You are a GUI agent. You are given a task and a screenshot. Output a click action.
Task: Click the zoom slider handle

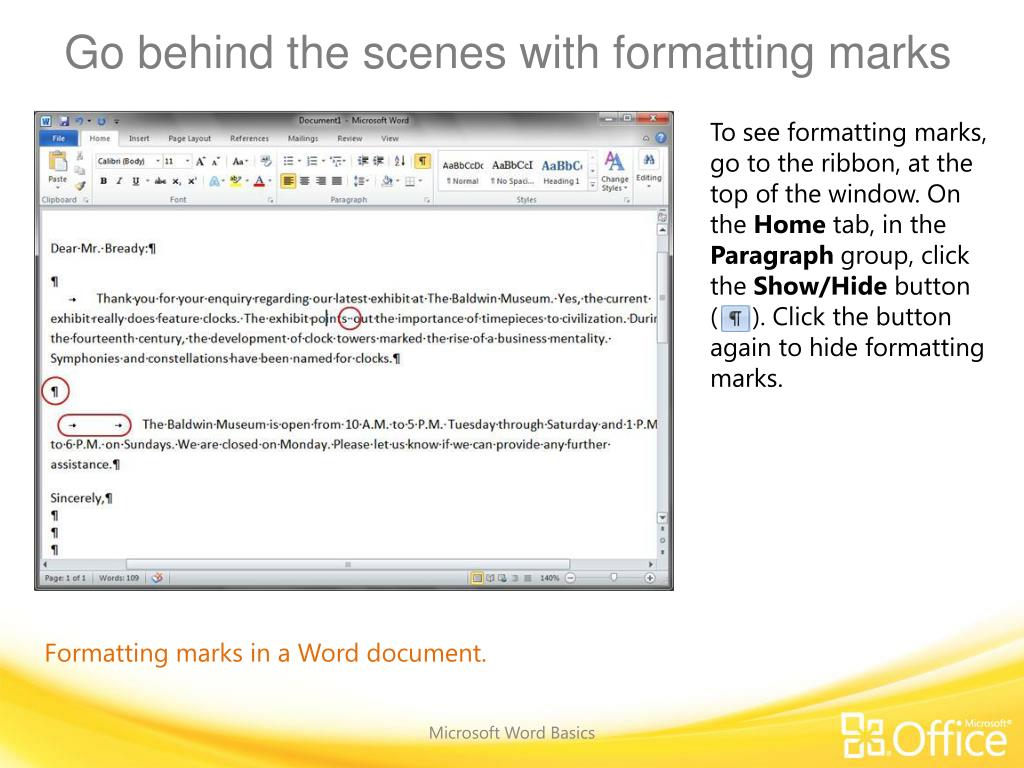coord(613,577)
